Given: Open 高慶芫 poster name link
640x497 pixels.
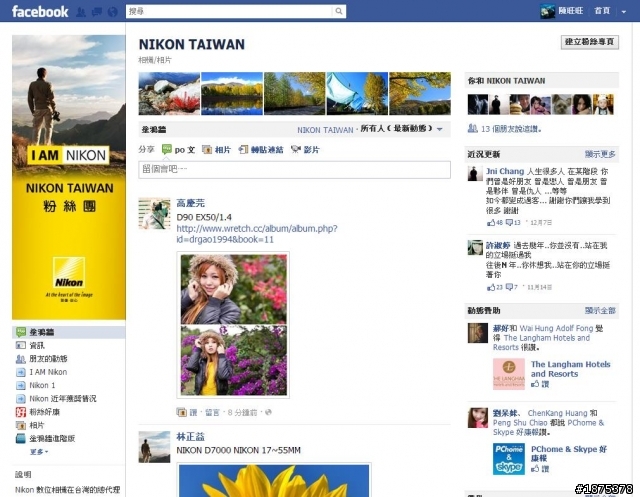Looking at the screenshot, I should [x=190, y=203].
